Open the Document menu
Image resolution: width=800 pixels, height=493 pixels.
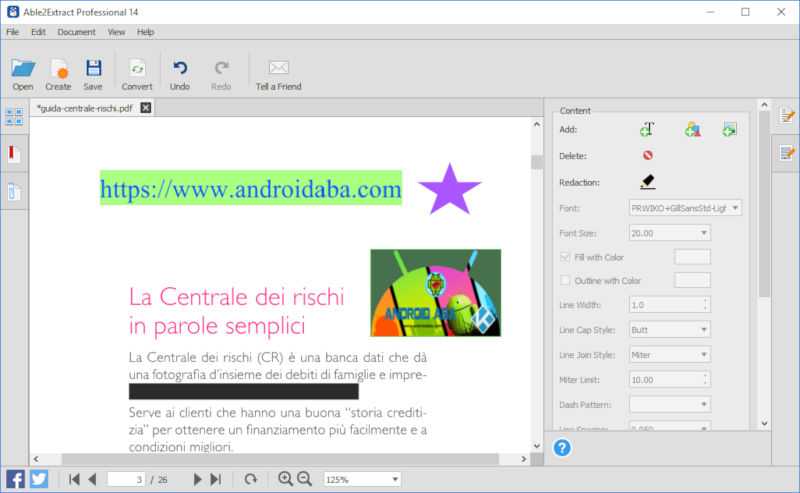(x=77, y=32)
